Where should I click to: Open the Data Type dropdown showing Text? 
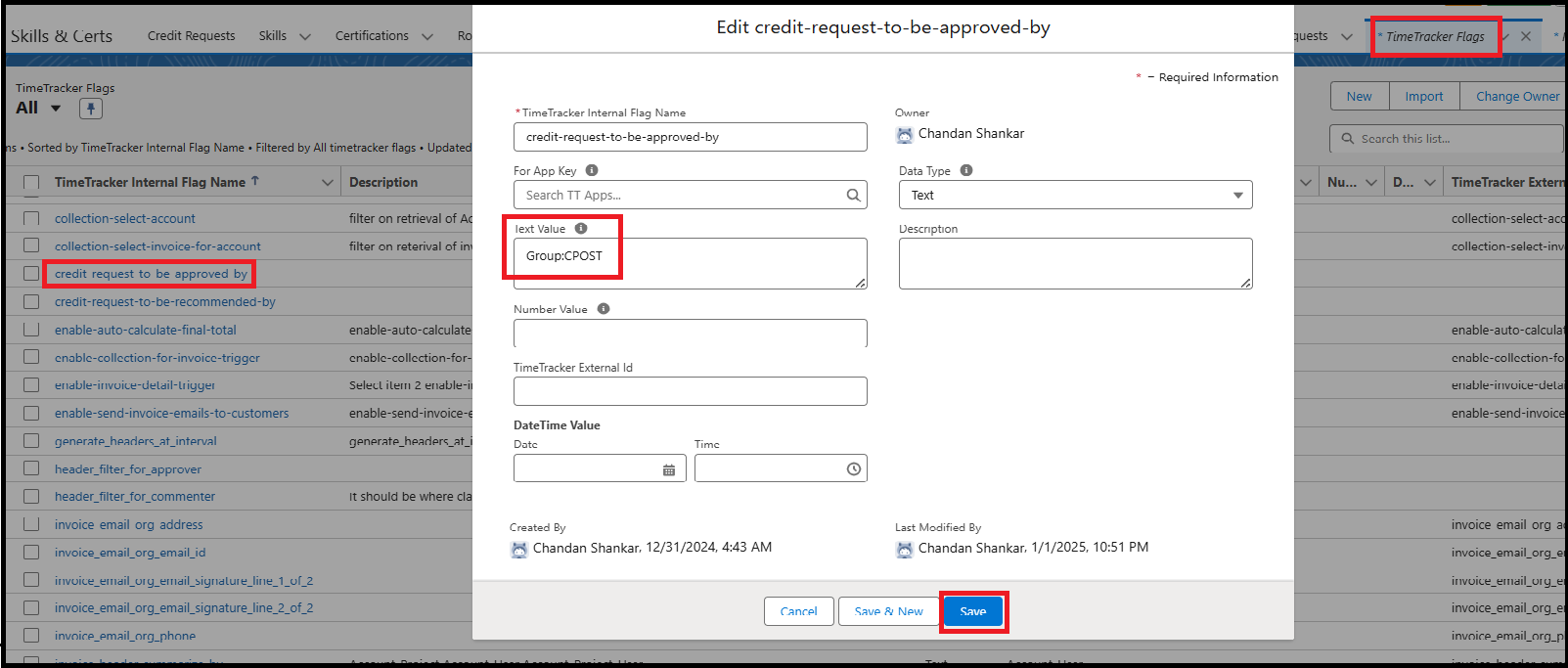click(x=1075, y=195)
